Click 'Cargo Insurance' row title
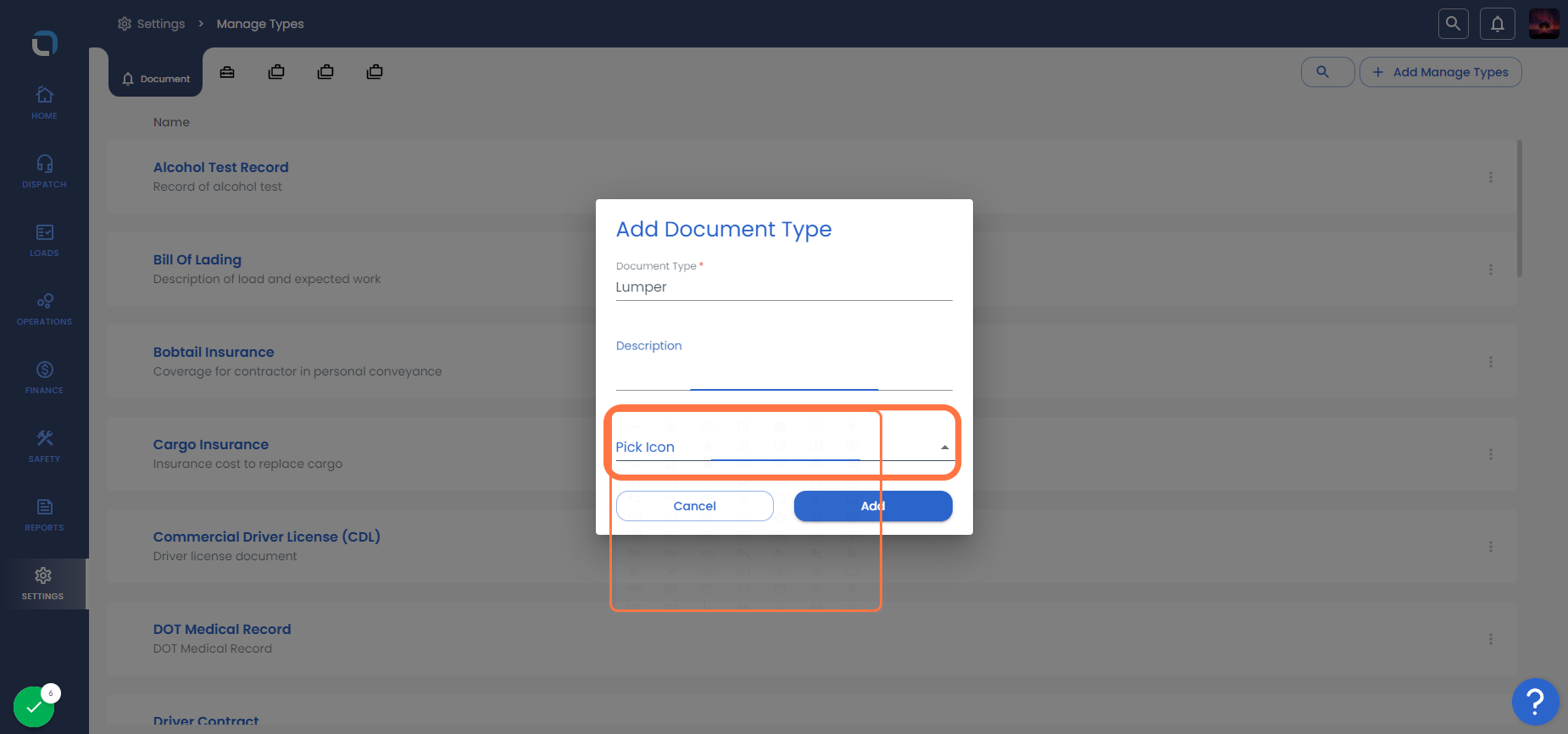Screen dimensions: 1568x734 (x=211, y=445)
